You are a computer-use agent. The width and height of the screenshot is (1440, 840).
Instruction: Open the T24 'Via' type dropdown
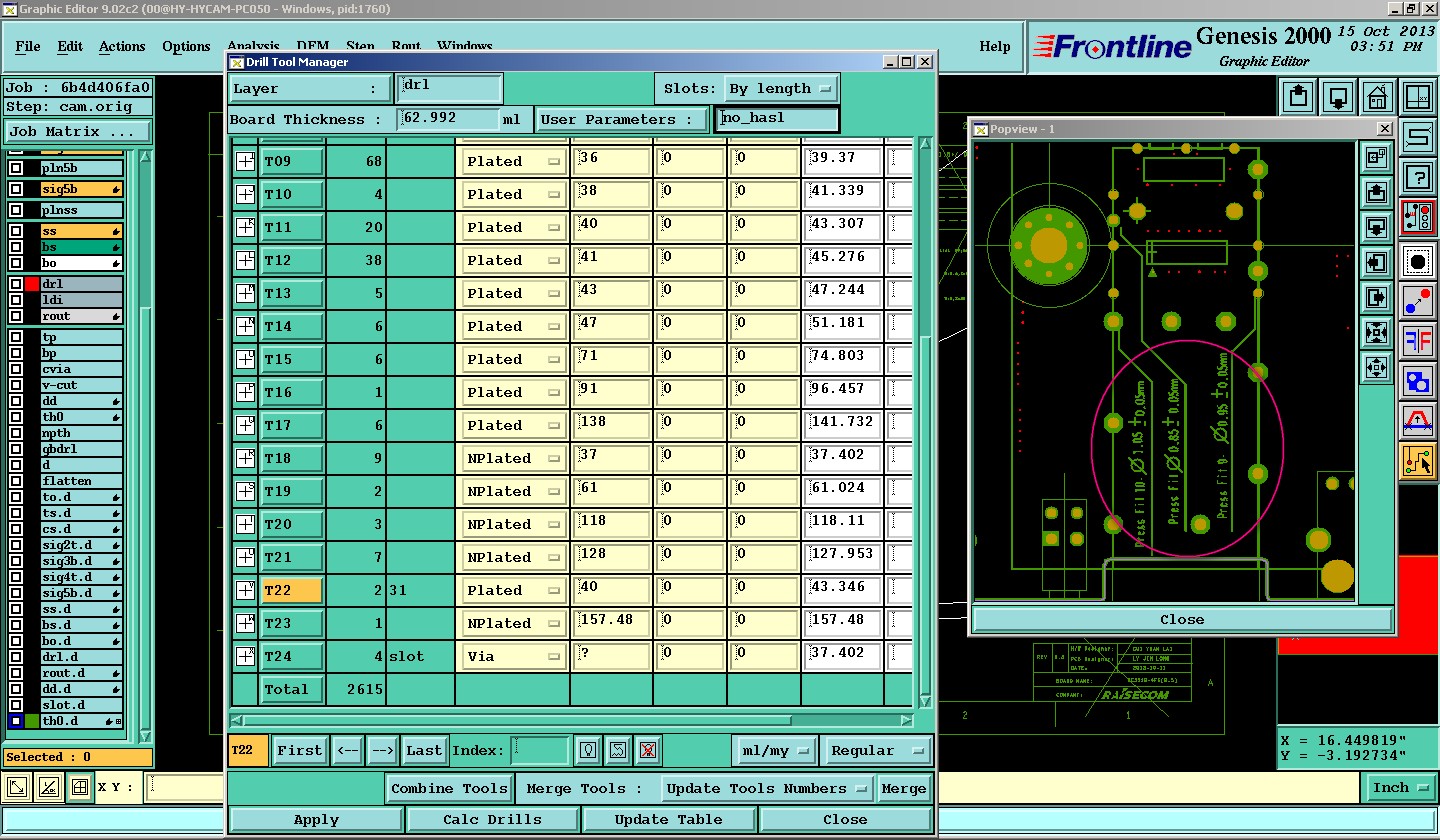(513, 657)
